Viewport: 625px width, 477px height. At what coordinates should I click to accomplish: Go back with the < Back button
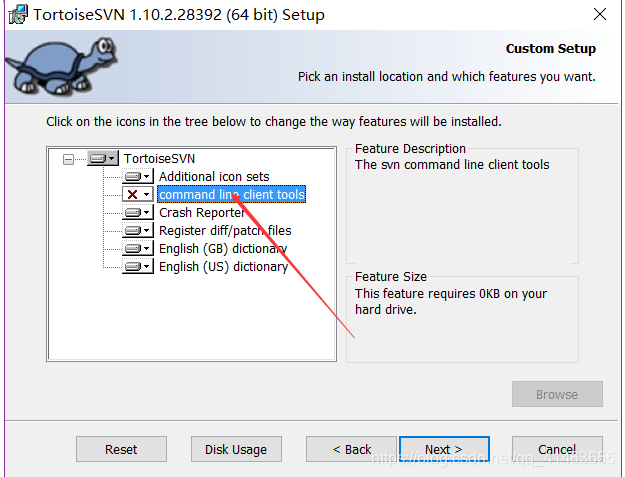coord(352,449)
